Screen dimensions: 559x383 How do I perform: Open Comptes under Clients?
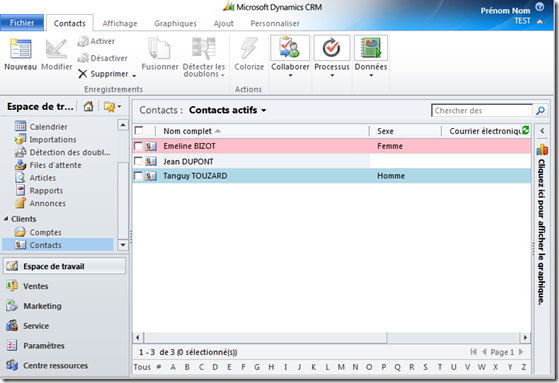(x=38, y=232)
